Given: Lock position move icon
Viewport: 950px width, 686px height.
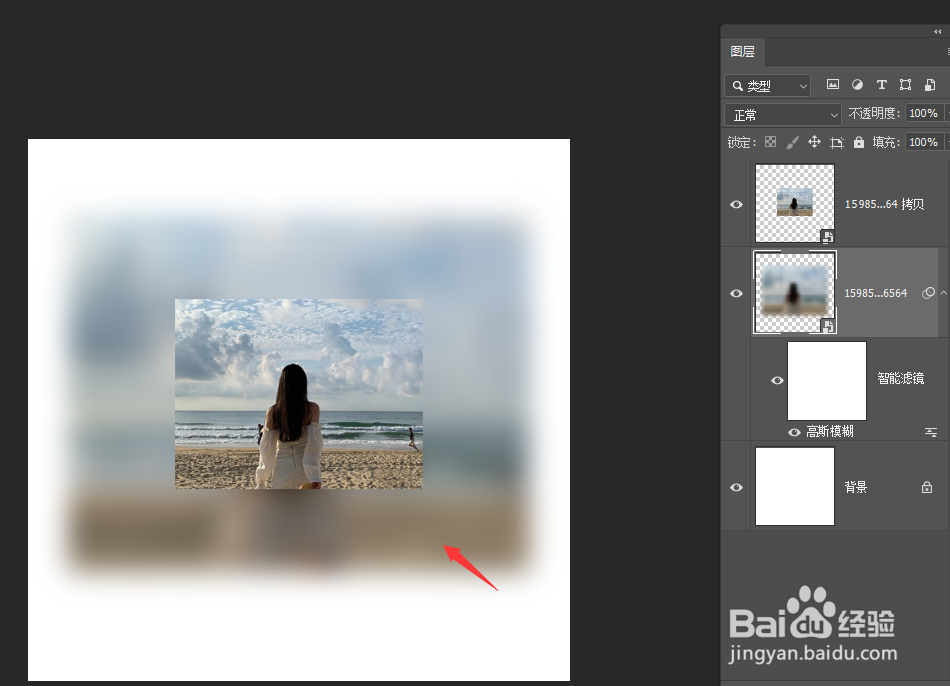Looking at the screenshot, I should 814,142.
